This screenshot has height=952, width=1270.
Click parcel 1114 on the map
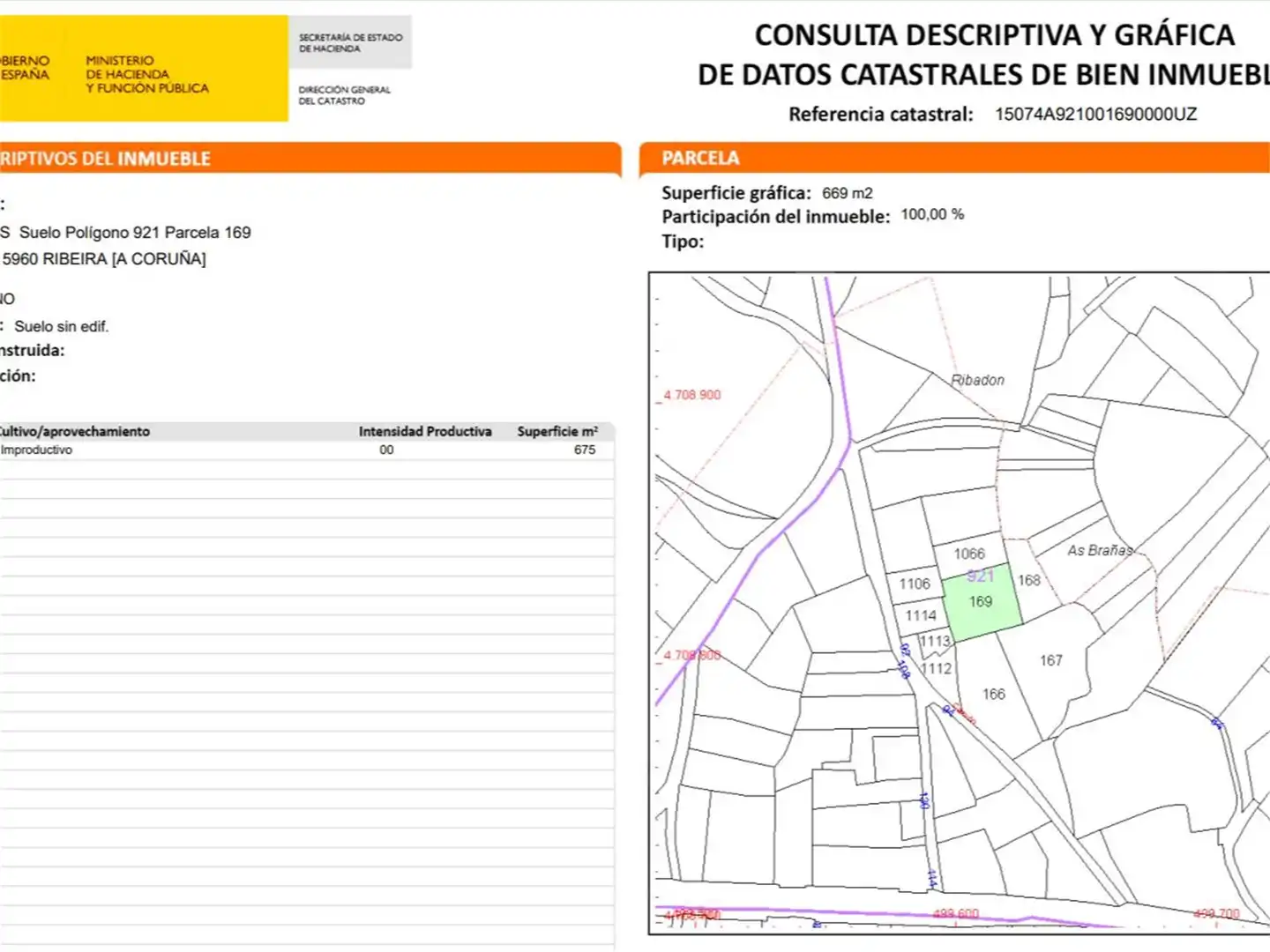coord(921,615)
